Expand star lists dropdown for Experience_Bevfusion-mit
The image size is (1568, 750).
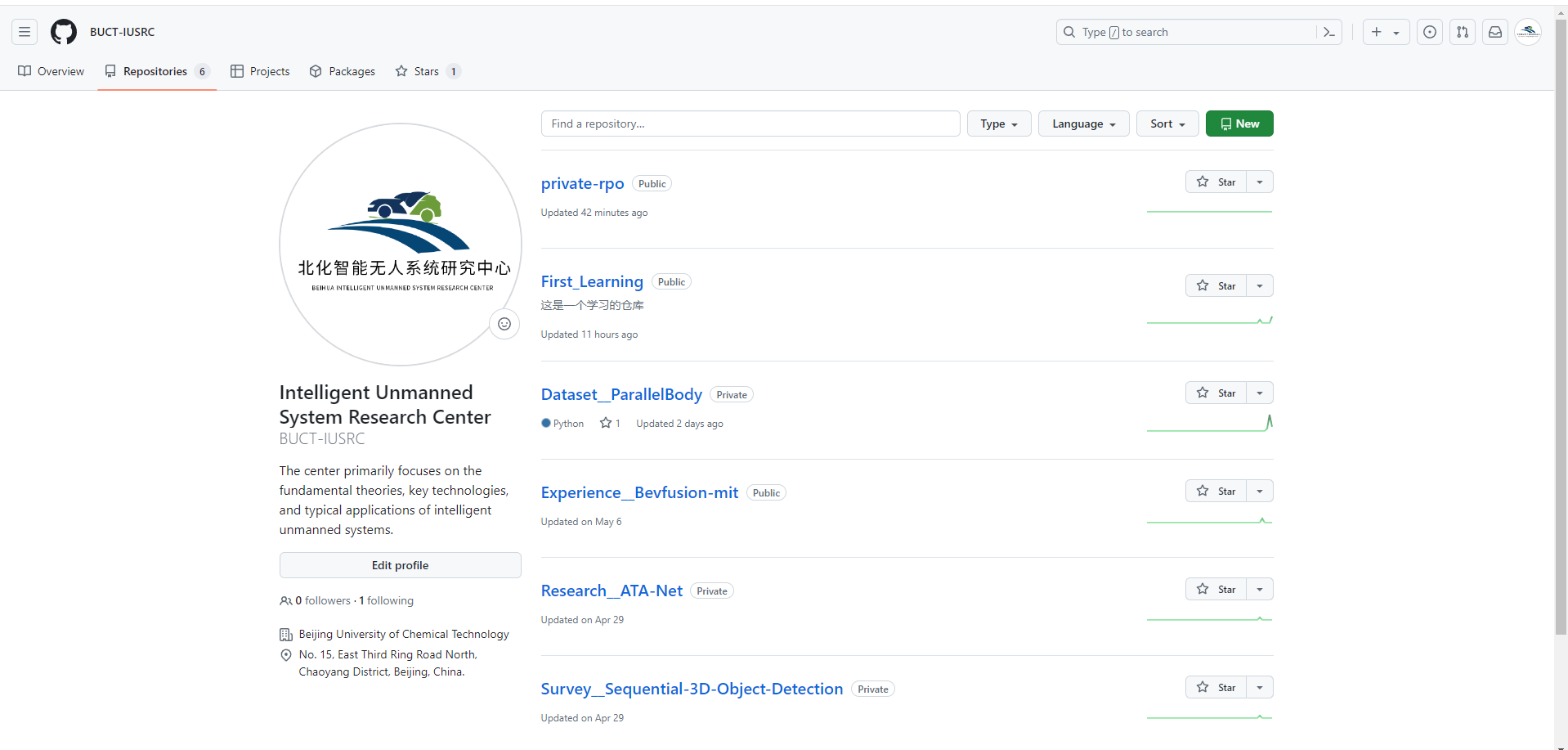(x=1260, y=491)
